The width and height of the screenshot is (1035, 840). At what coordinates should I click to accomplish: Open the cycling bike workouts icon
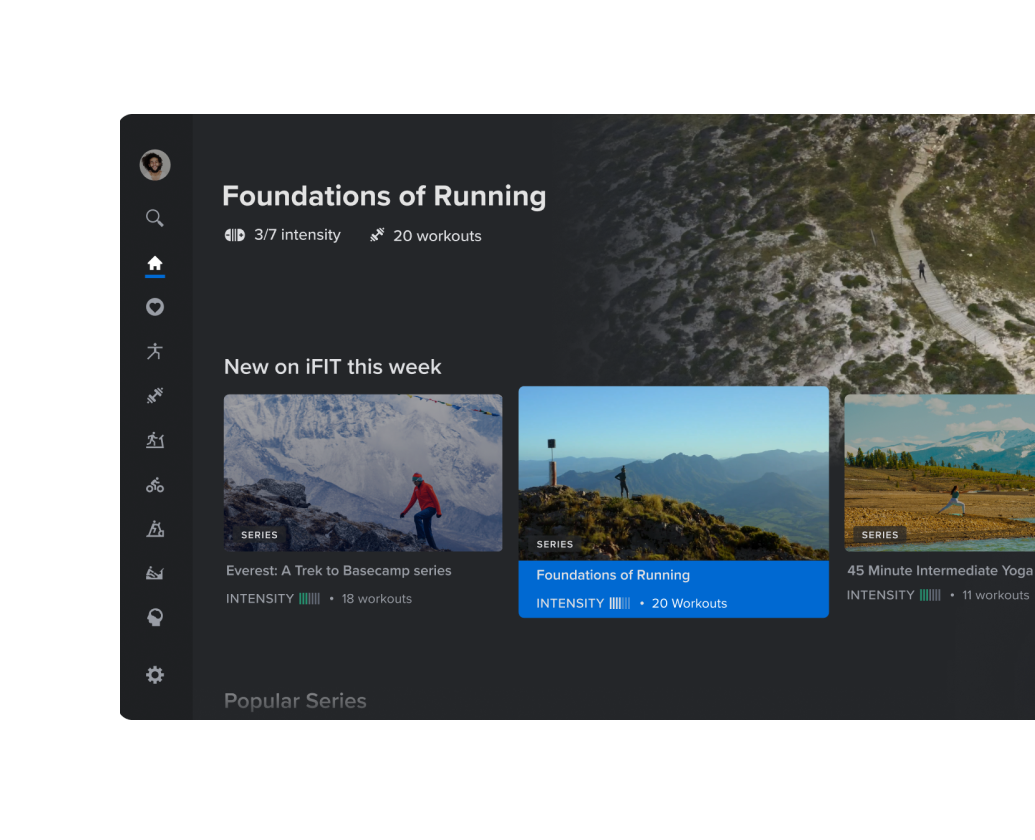(x=155, y=485)
